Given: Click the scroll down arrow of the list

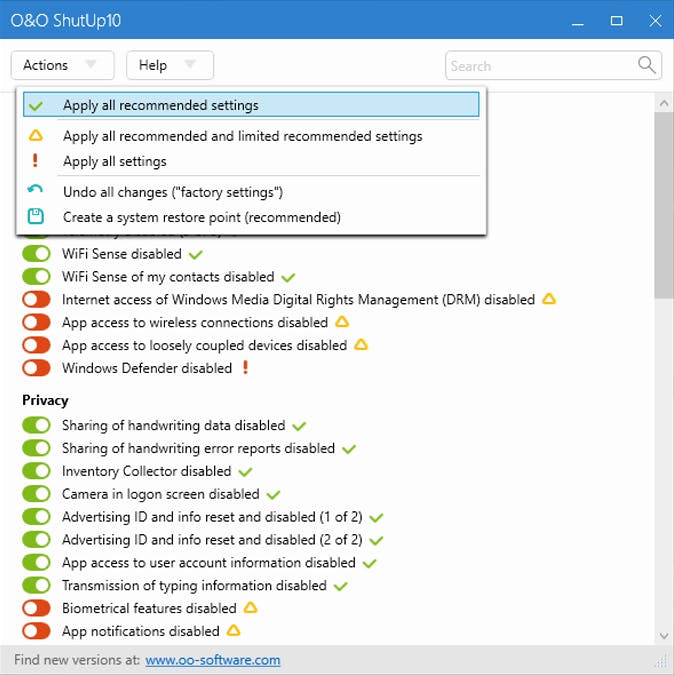Looking at the screenshot, I should [x=664, y=636].
